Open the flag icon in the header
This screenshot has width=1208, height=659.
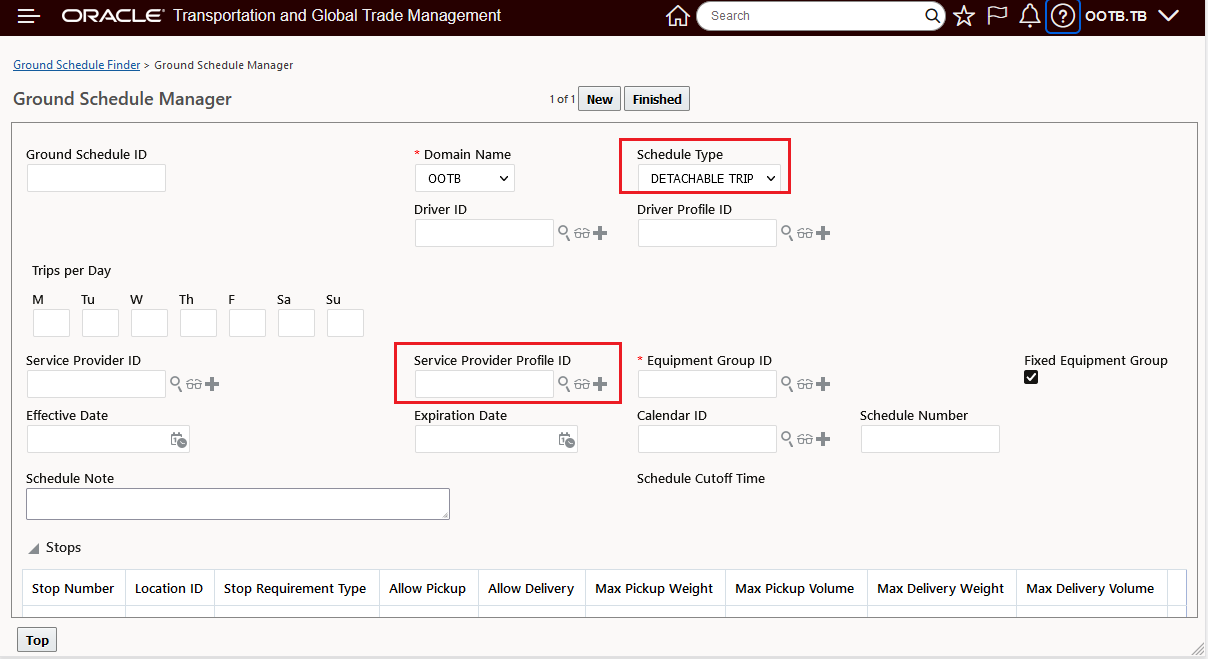tap(997, 16)
